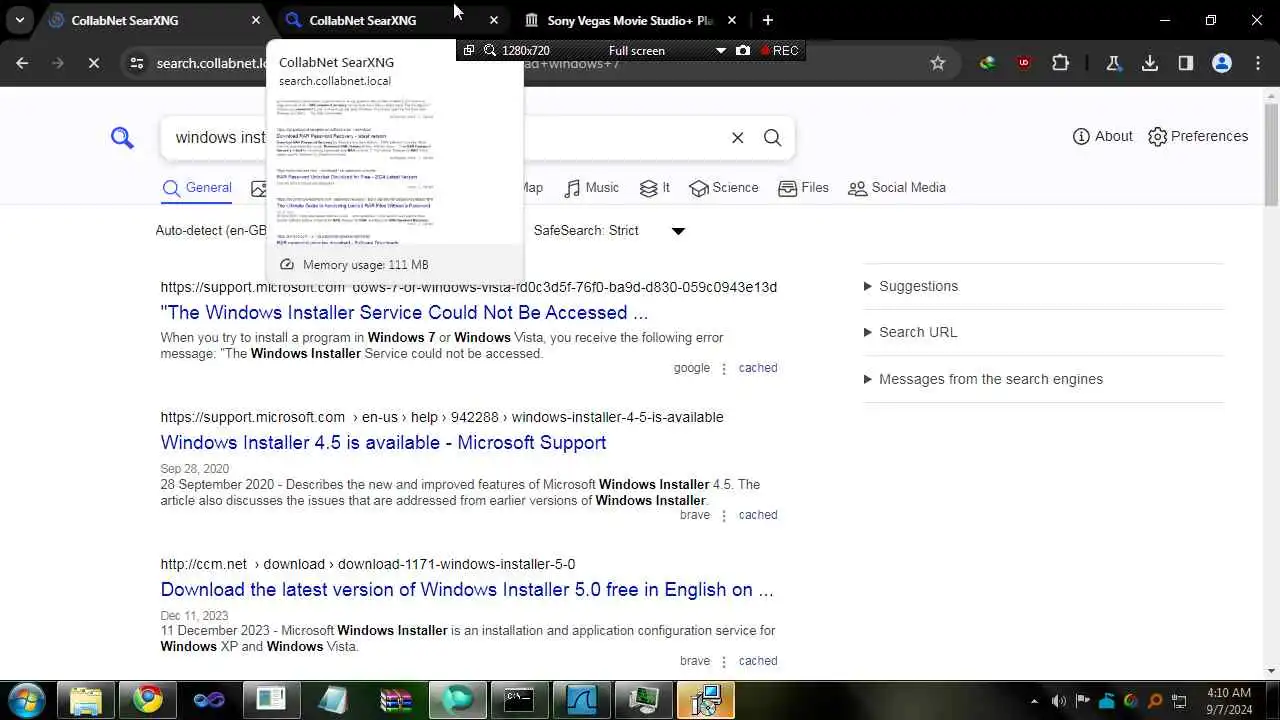
Task: Open Chrome from the taskbar
Action: pos(148,699)
